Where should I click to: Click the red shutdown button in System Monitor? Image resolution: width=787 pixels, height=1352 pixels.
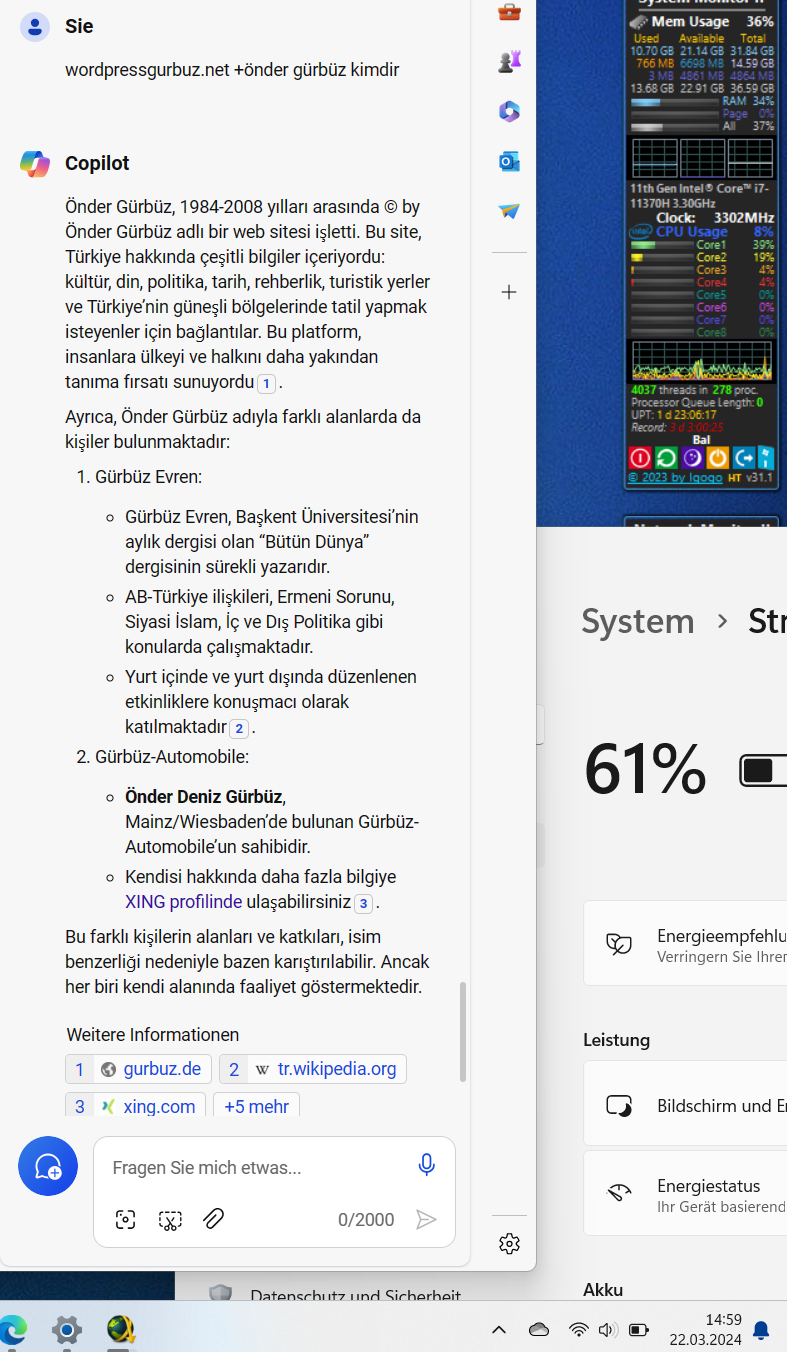640,458
